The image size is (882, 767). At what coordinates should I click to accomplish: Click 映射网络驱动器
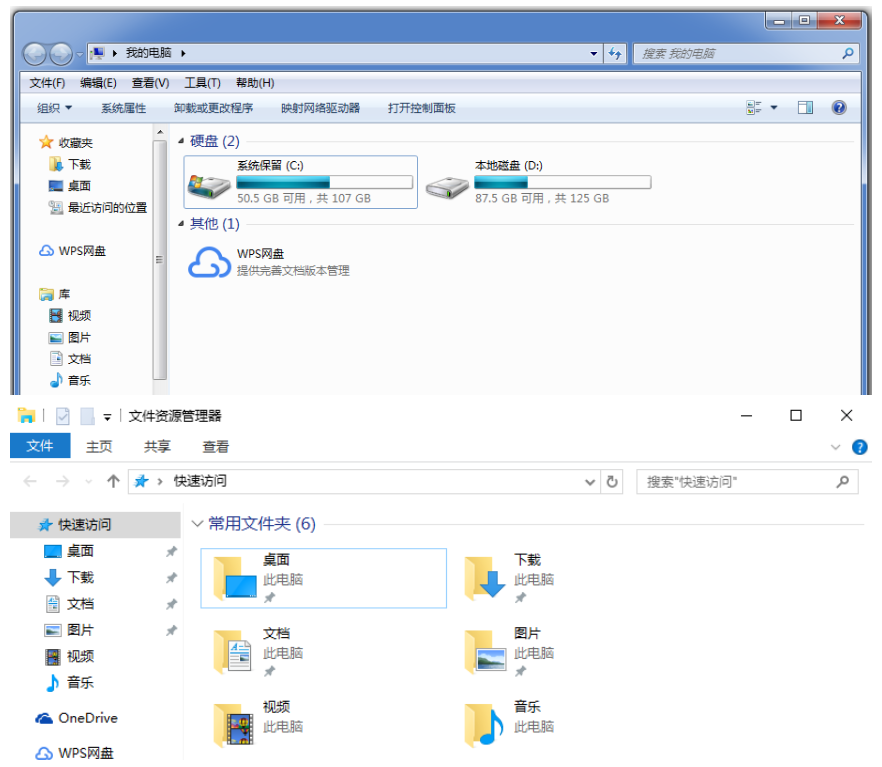[320, 108]
